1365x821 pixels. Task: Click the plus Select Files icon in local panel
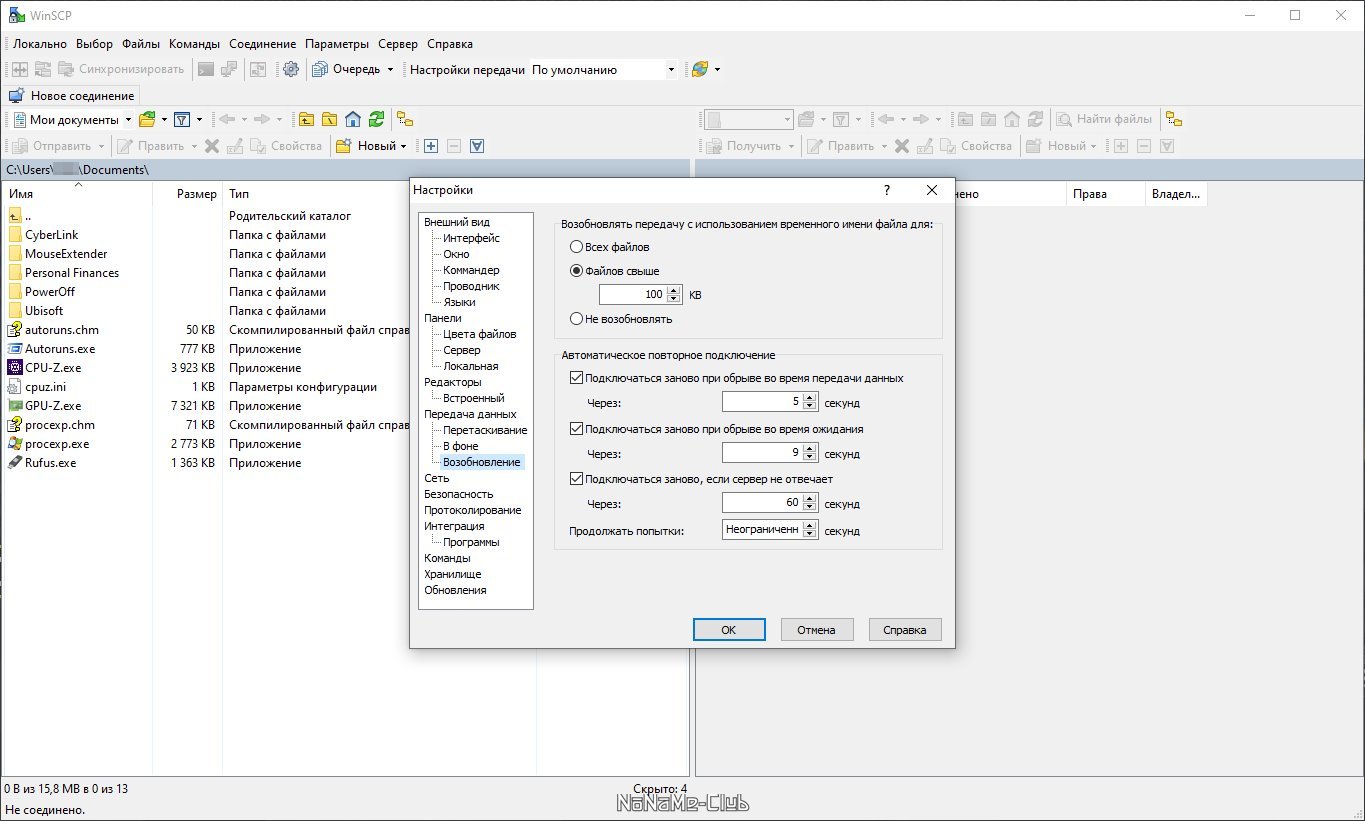(431, 146)
